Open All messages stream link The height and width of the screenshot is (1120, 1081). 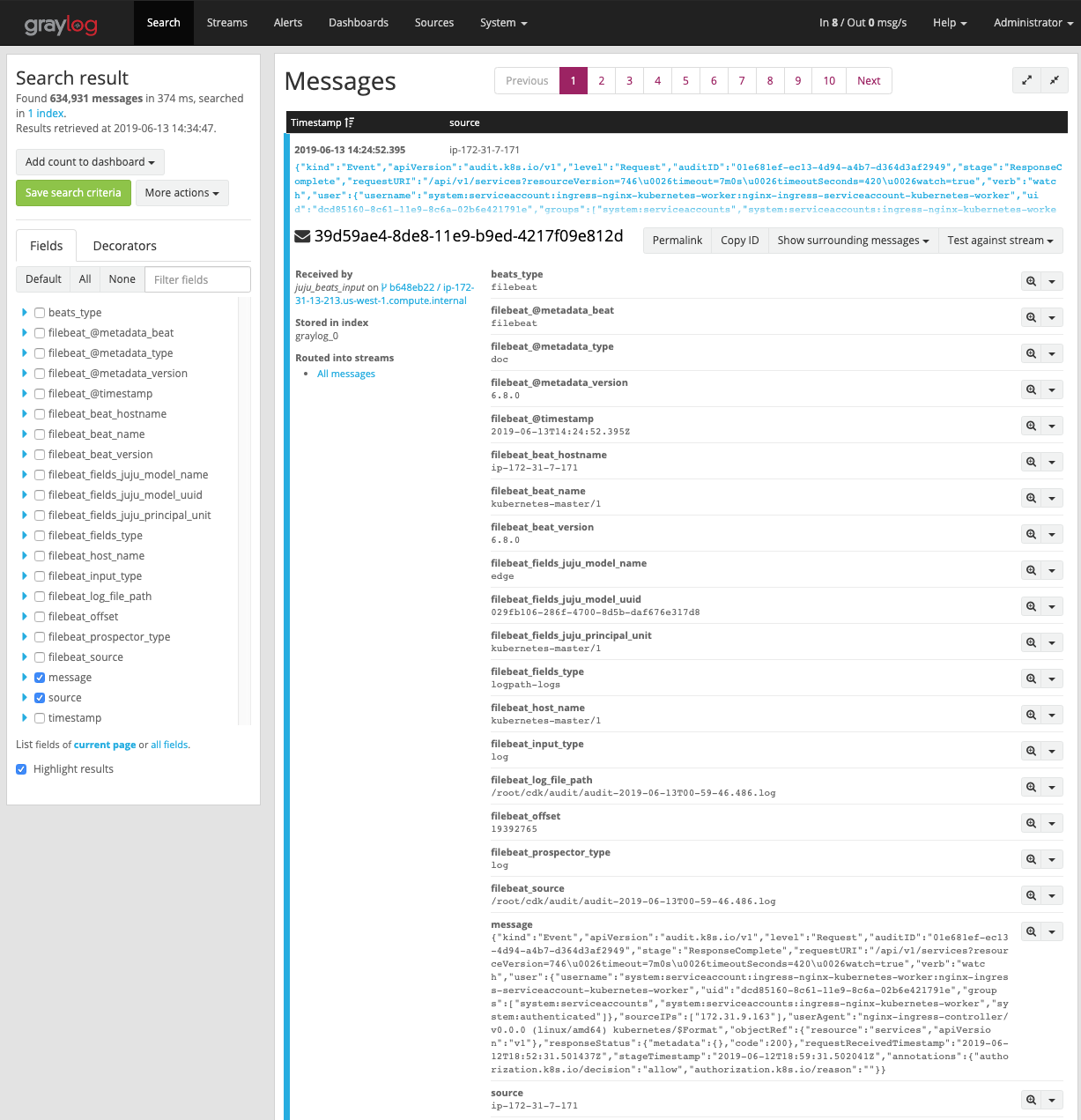tap(346, 375)
